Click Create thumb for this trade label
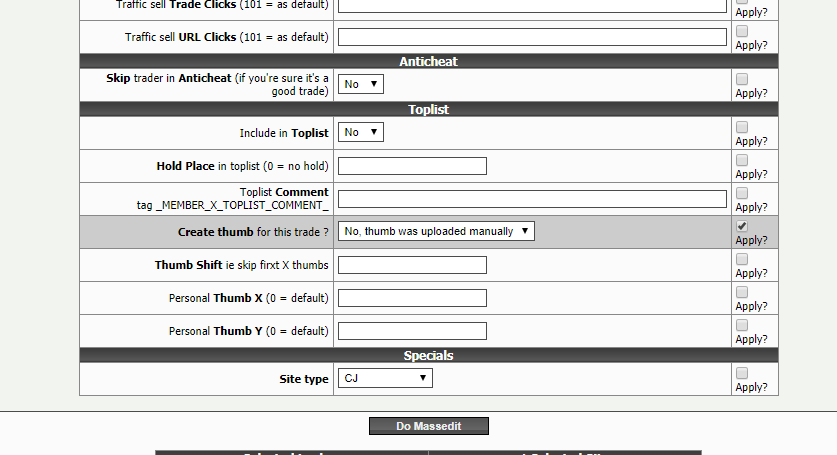The image size is (837, 455). click(x=253, y=232)
